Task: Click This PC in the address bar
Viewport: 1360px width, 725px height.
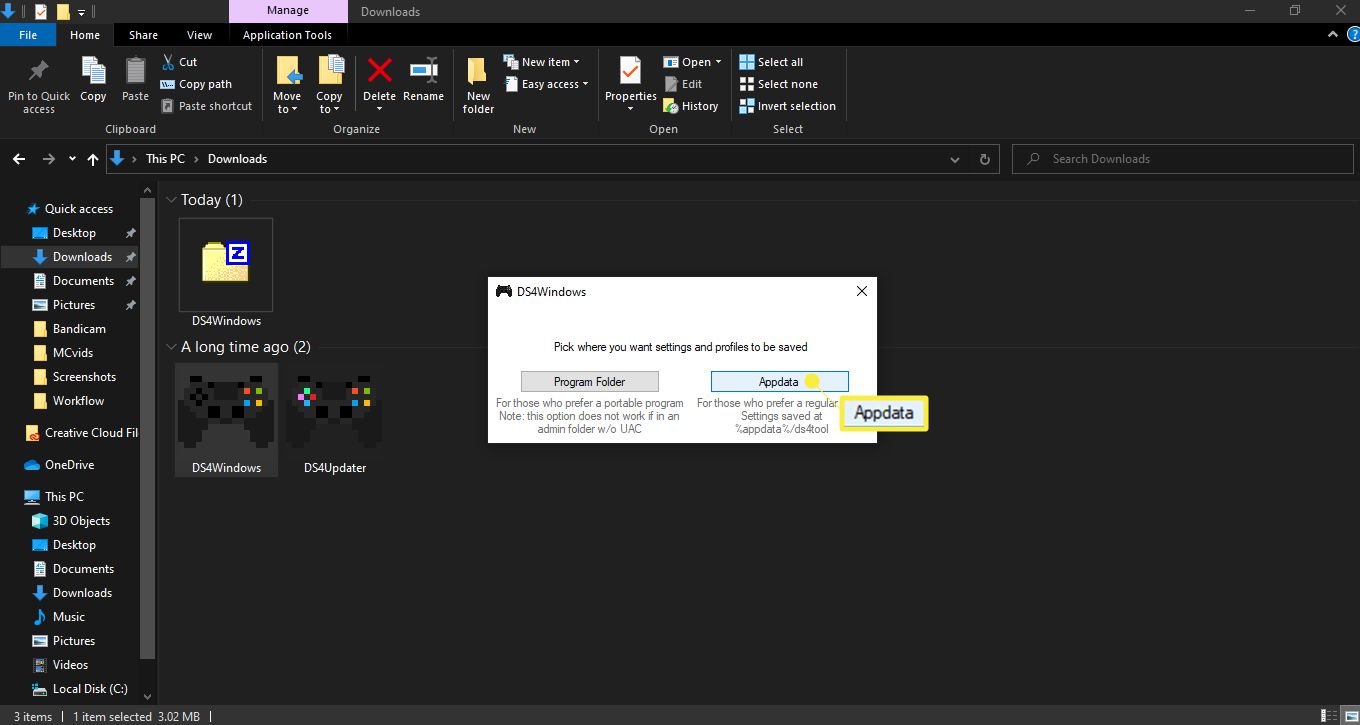Action: (x=165, y=159)
